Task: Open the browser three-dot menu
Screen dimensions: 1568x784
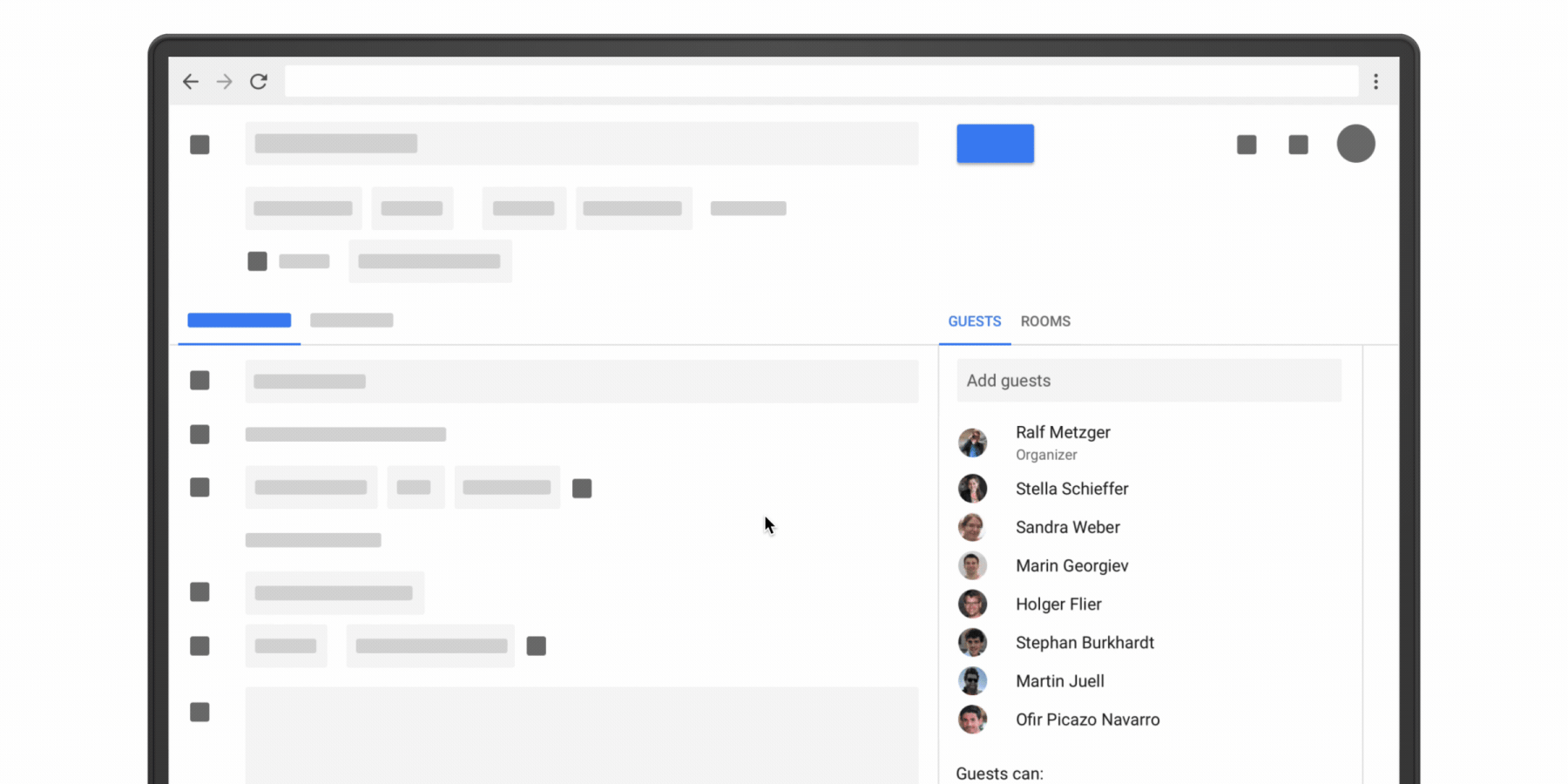Action: coord(1376,81)
